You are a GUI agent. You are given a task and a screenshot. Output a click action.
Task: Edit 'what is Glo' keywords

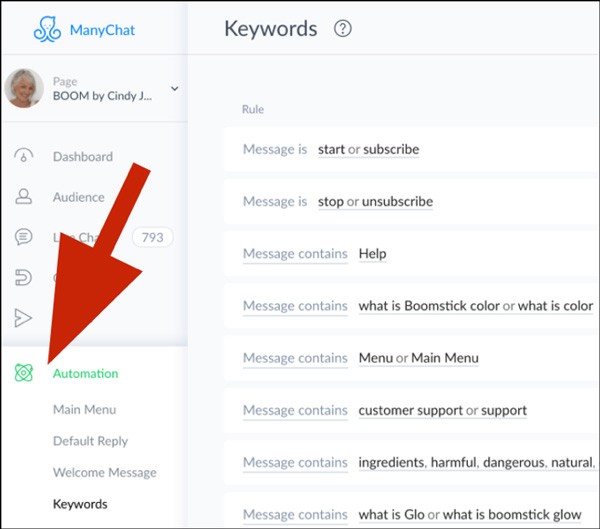tap(470, 515)
